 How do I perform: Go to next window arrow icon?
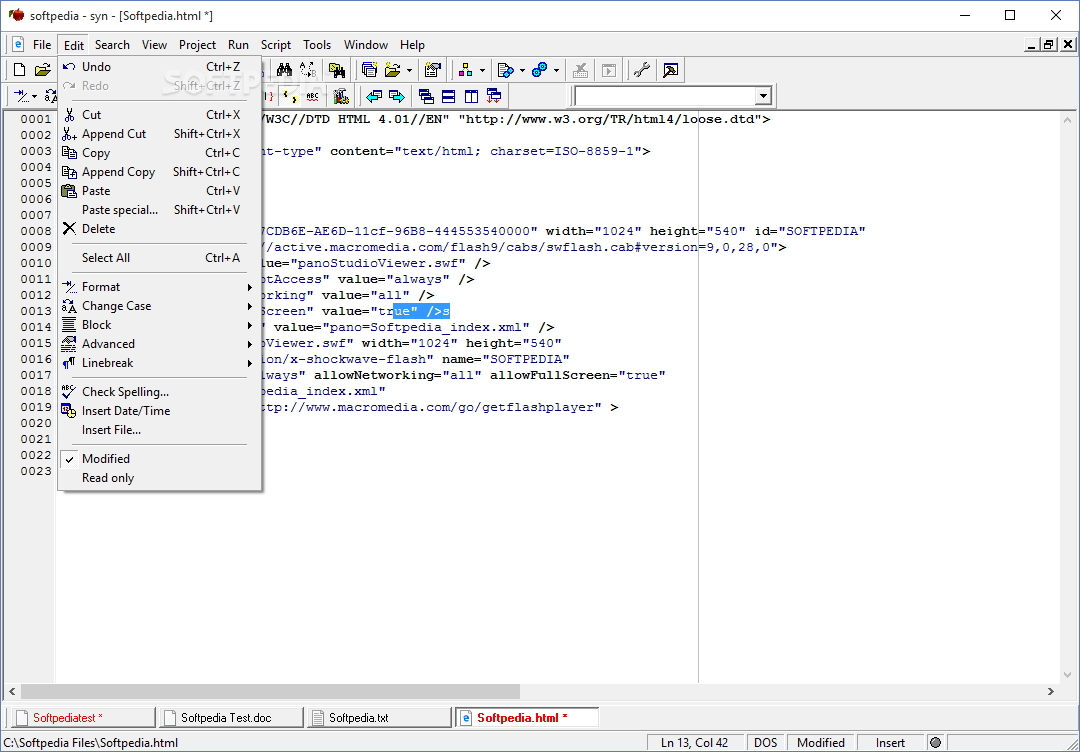click(397, 96)
